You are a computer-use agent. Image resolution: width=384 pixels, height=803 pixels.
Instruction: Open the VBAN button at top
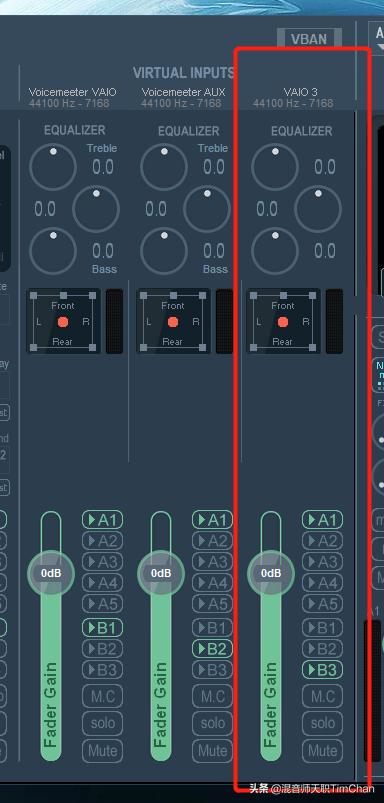click(x=309, y=39)
